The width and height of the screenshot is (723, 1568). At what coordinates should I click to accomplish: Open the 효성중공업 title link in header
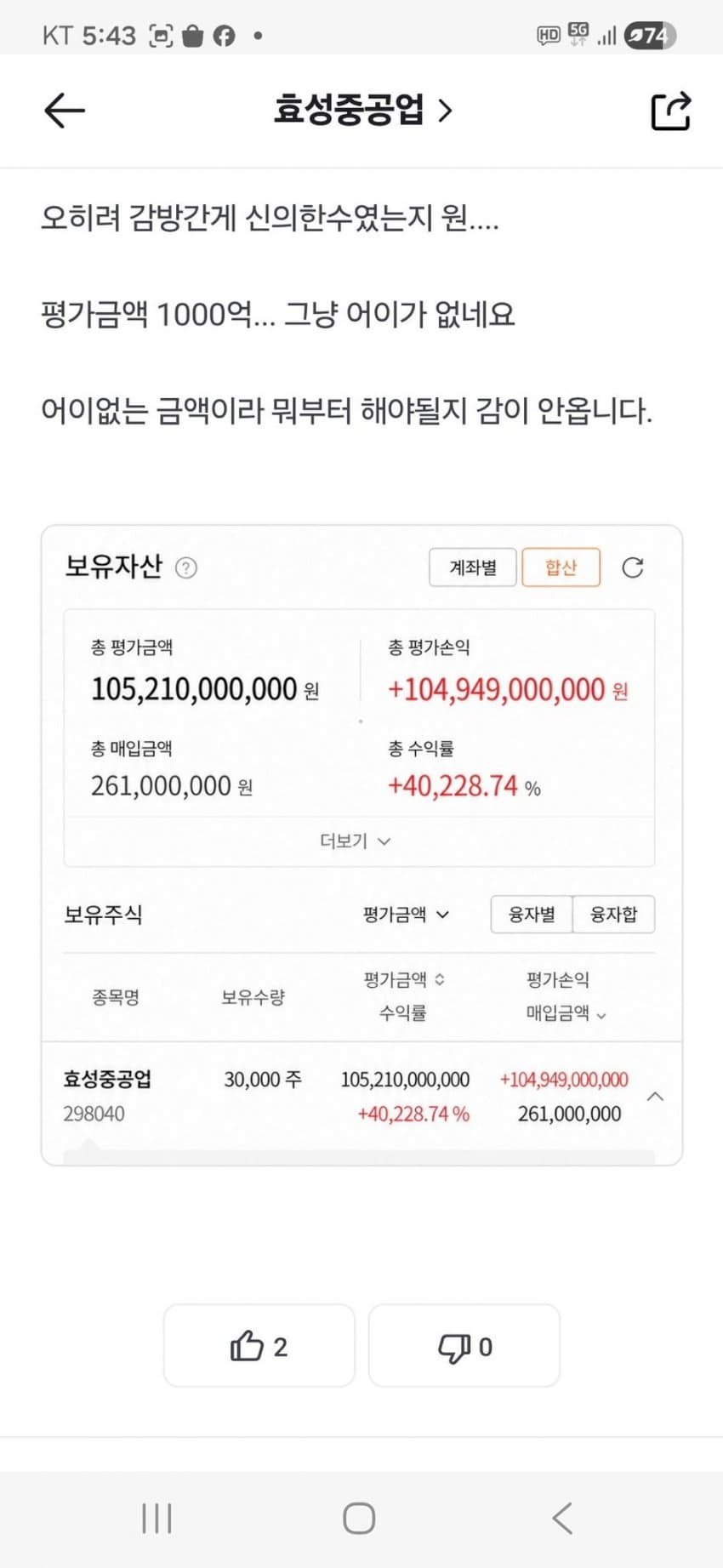pos(362,110)
